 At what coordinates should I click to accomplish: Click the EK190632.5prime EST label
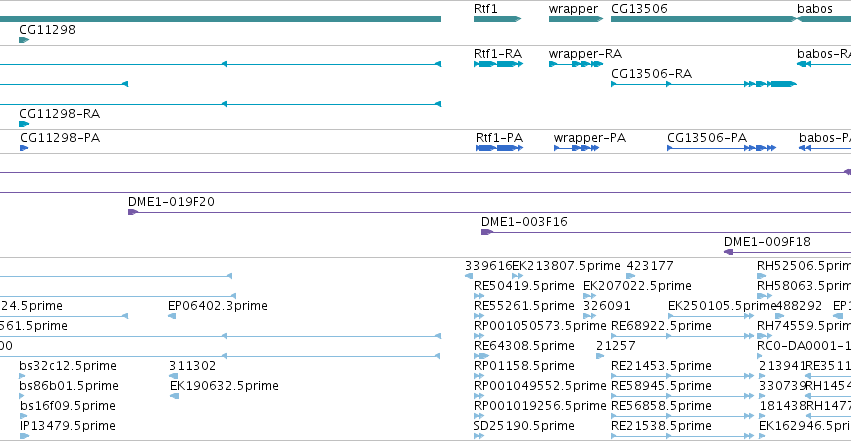coord(224,387)
